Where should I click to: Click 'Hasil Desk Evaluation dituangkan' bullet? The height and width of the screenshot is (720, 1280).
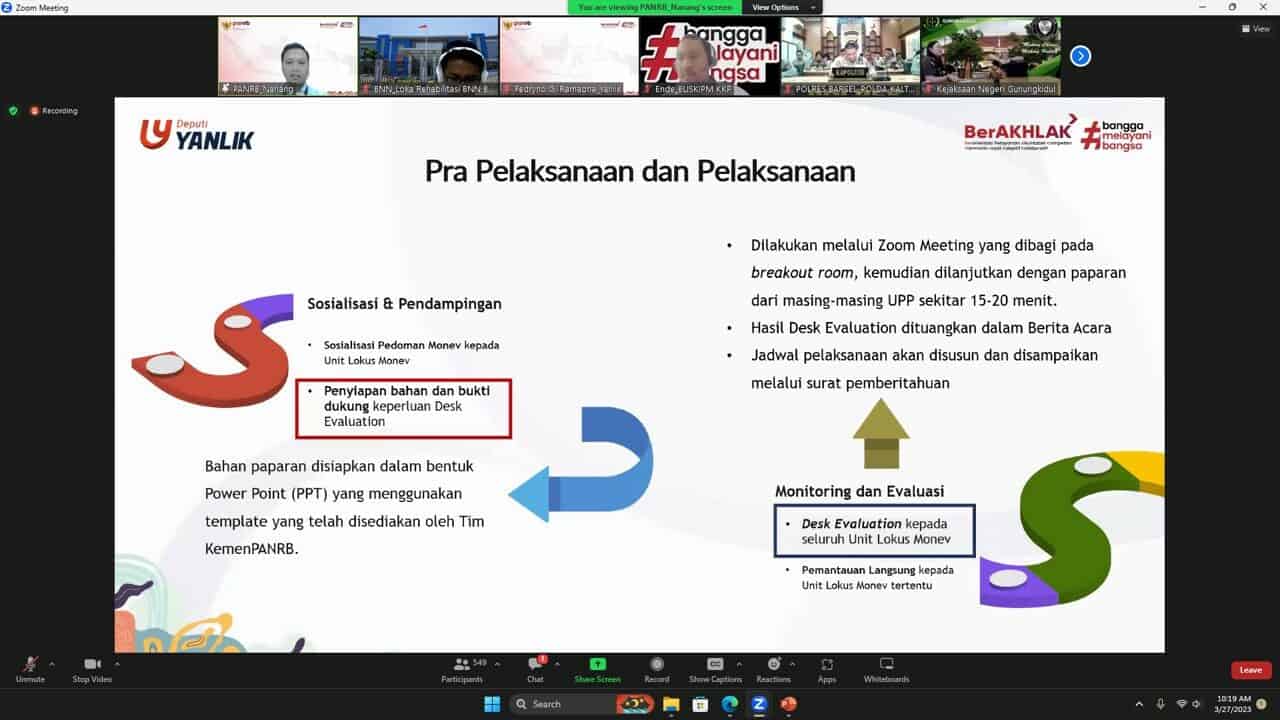point(931,327)
